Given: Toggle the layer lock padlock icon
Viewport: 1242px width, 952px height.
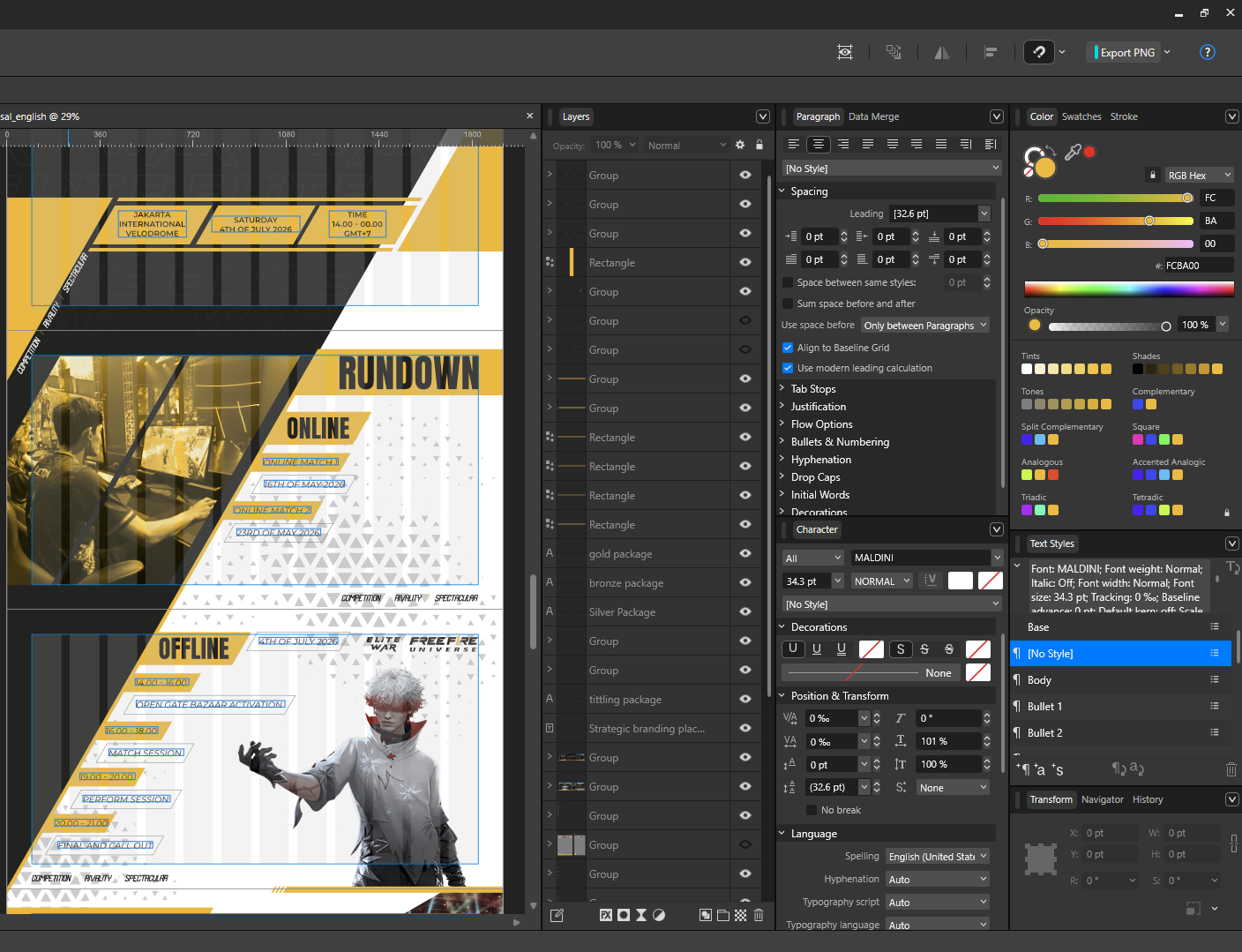Looking at the screenshot, I should click(x=759, y=145).
